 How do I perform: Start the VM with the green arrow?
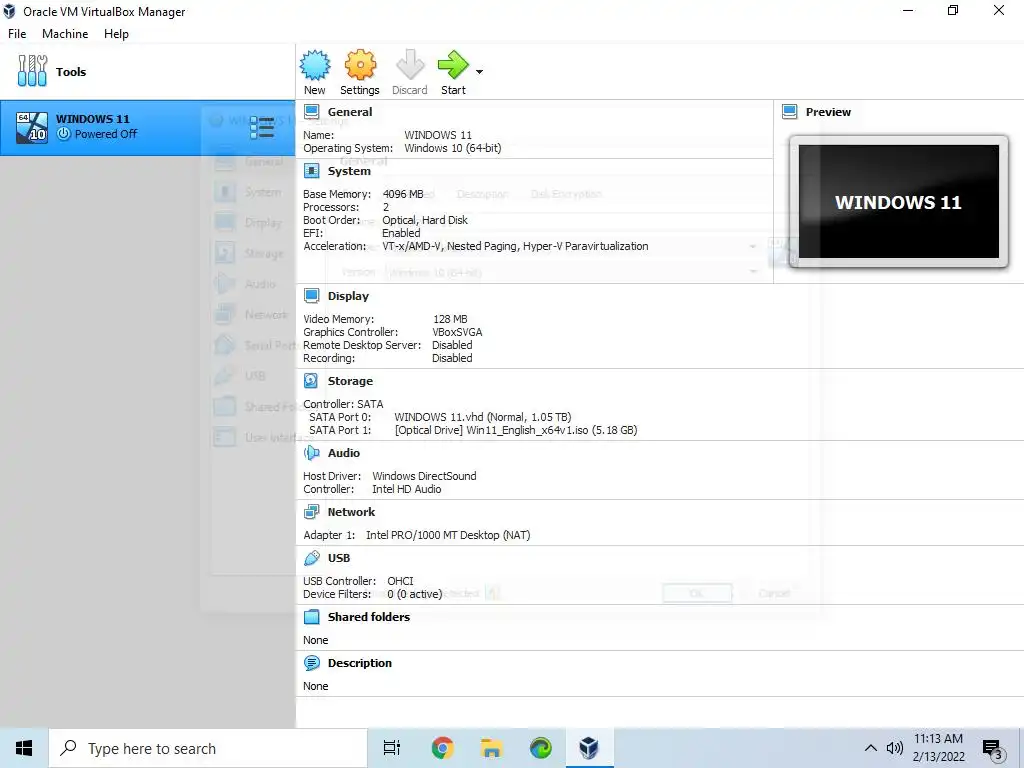[x=453, y=65]
